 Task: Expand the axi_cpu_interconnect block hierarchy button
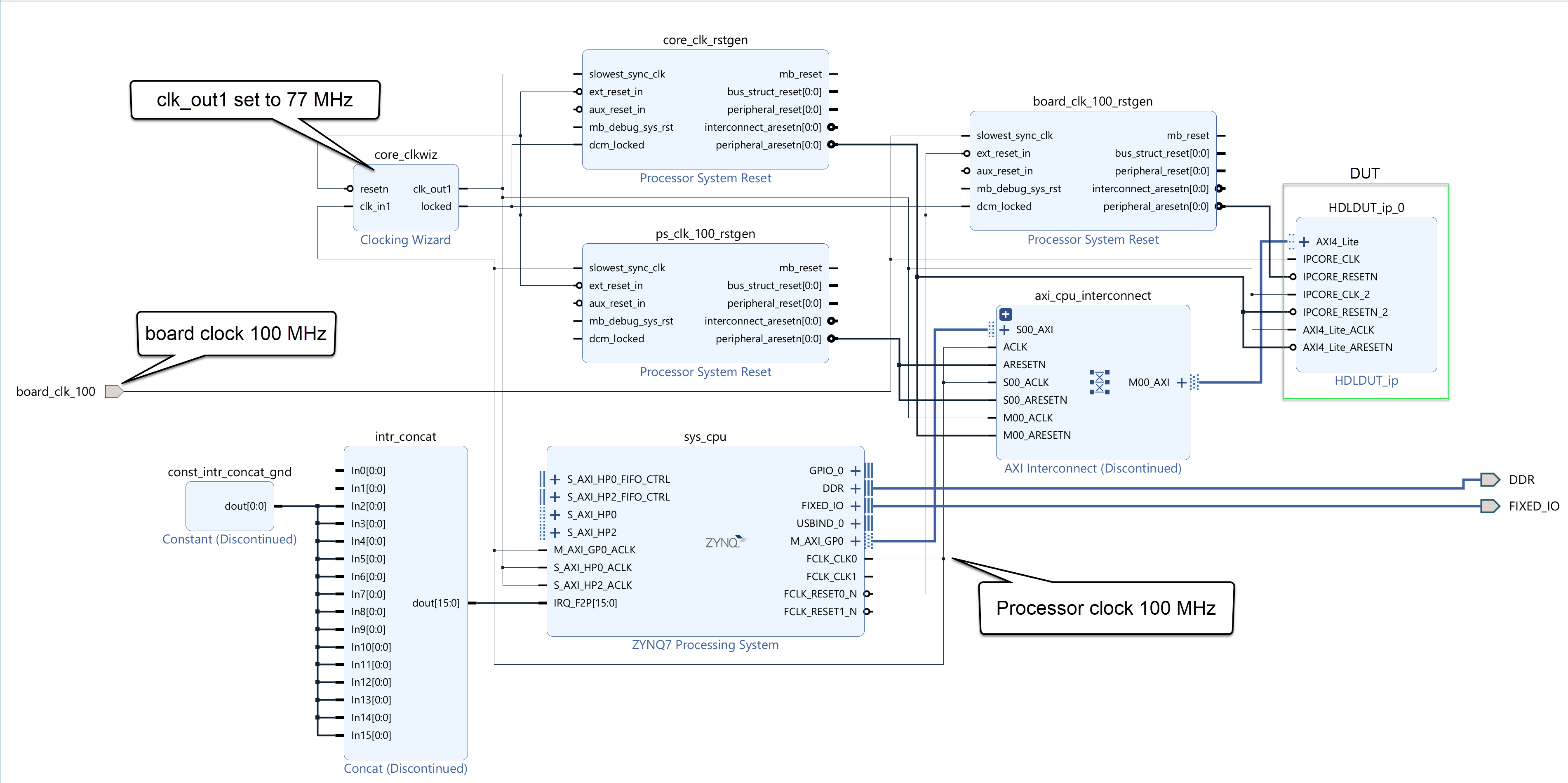(1006, 314)
